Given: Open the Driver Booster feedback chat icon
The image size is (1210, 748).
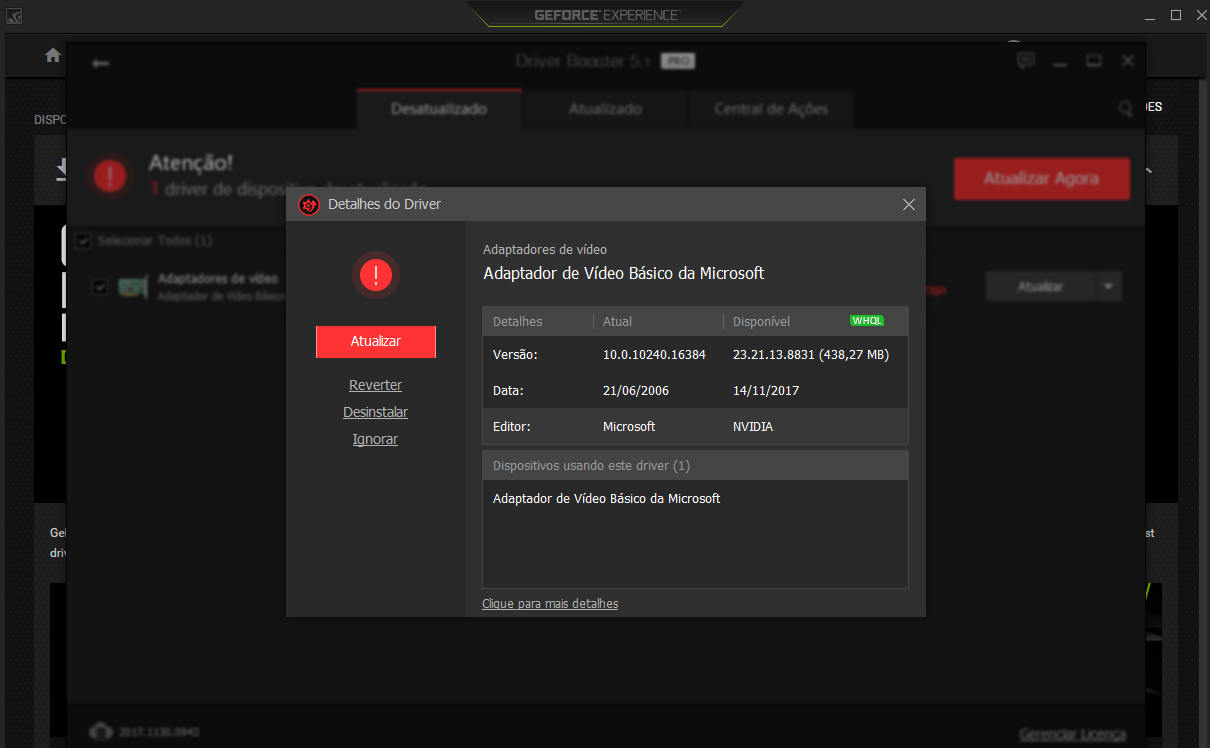Looking at the screenshot, I should click(x=1025, y=61).
